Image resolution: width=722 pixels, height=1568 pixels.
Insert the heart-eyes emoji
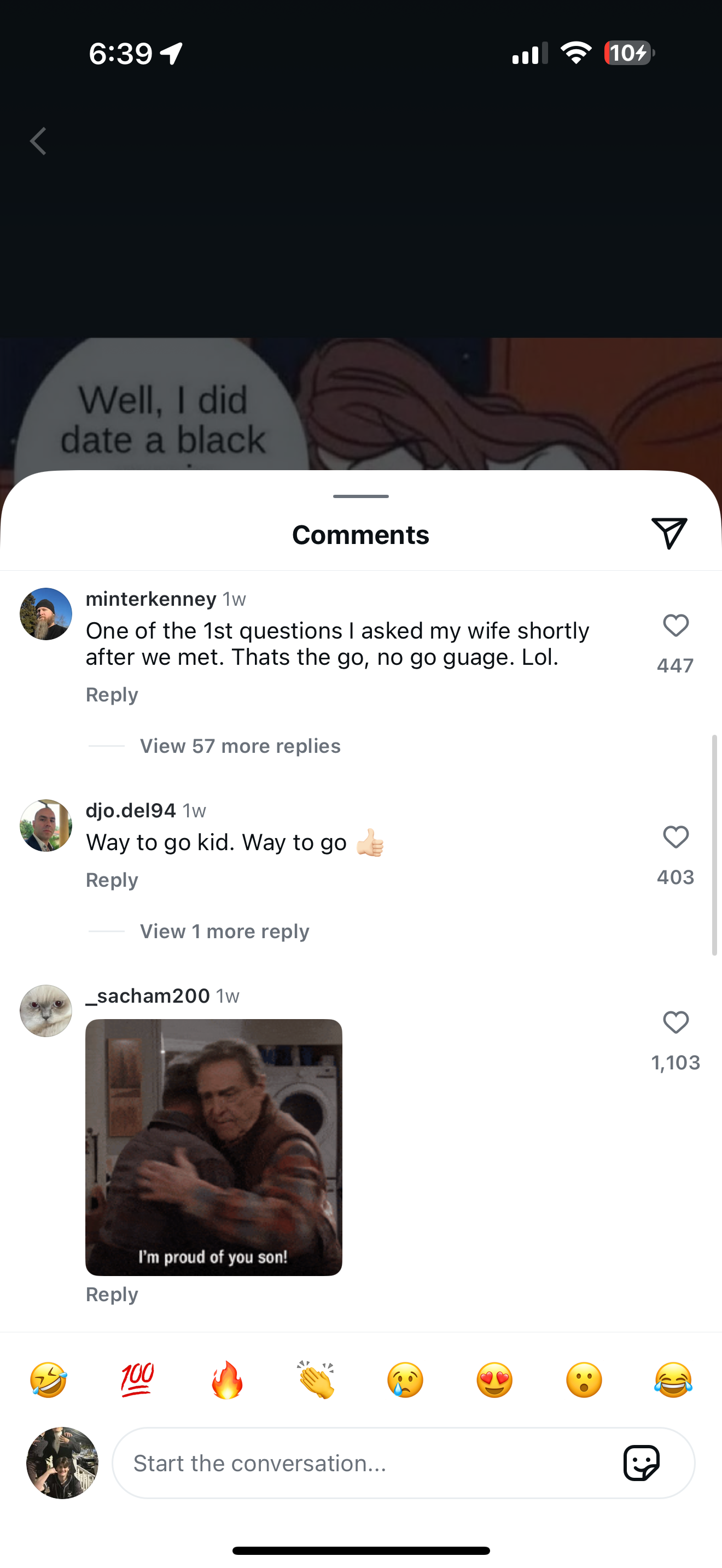tap(494, 1380)
